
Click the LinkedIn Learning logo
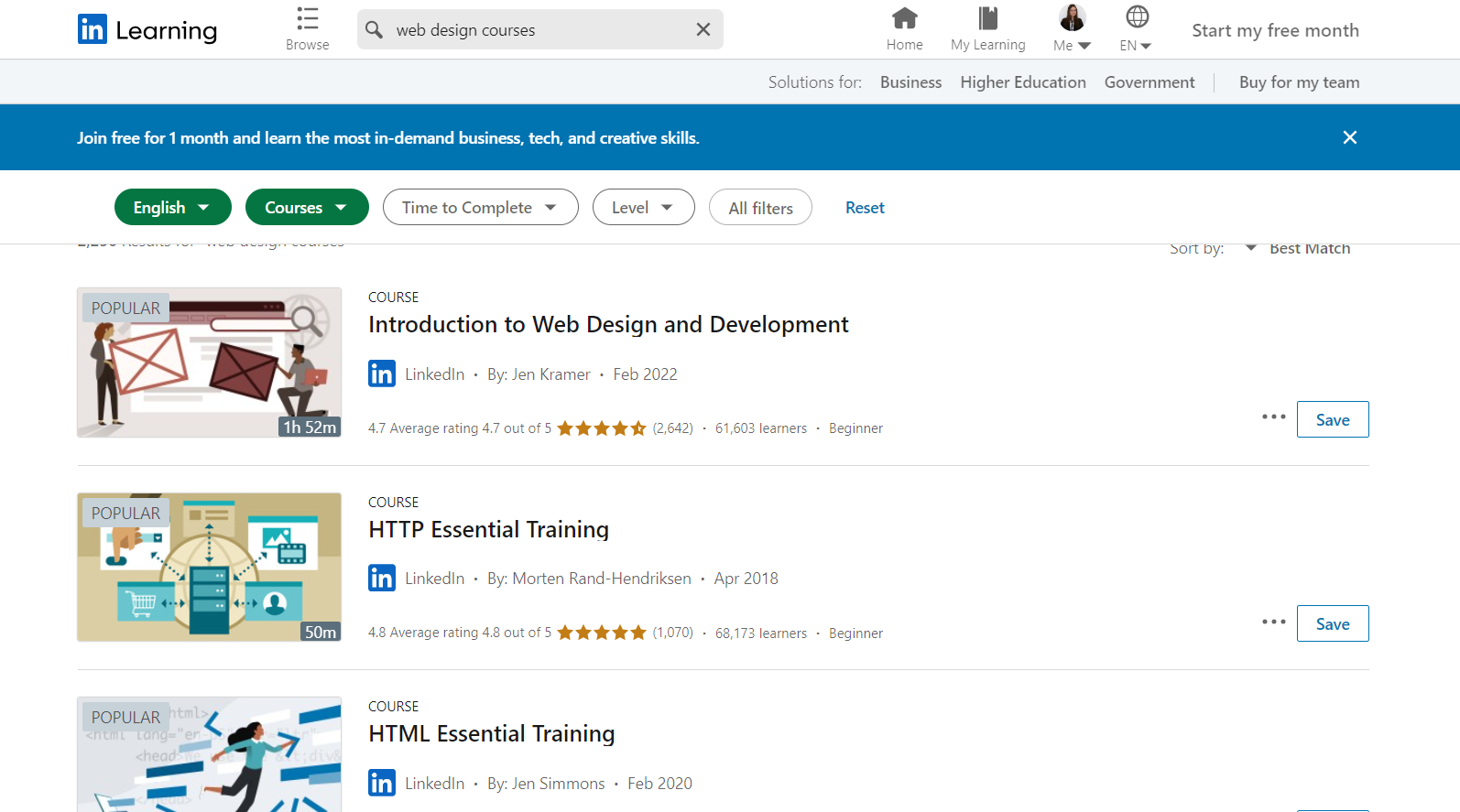click(x=147, y=30)
